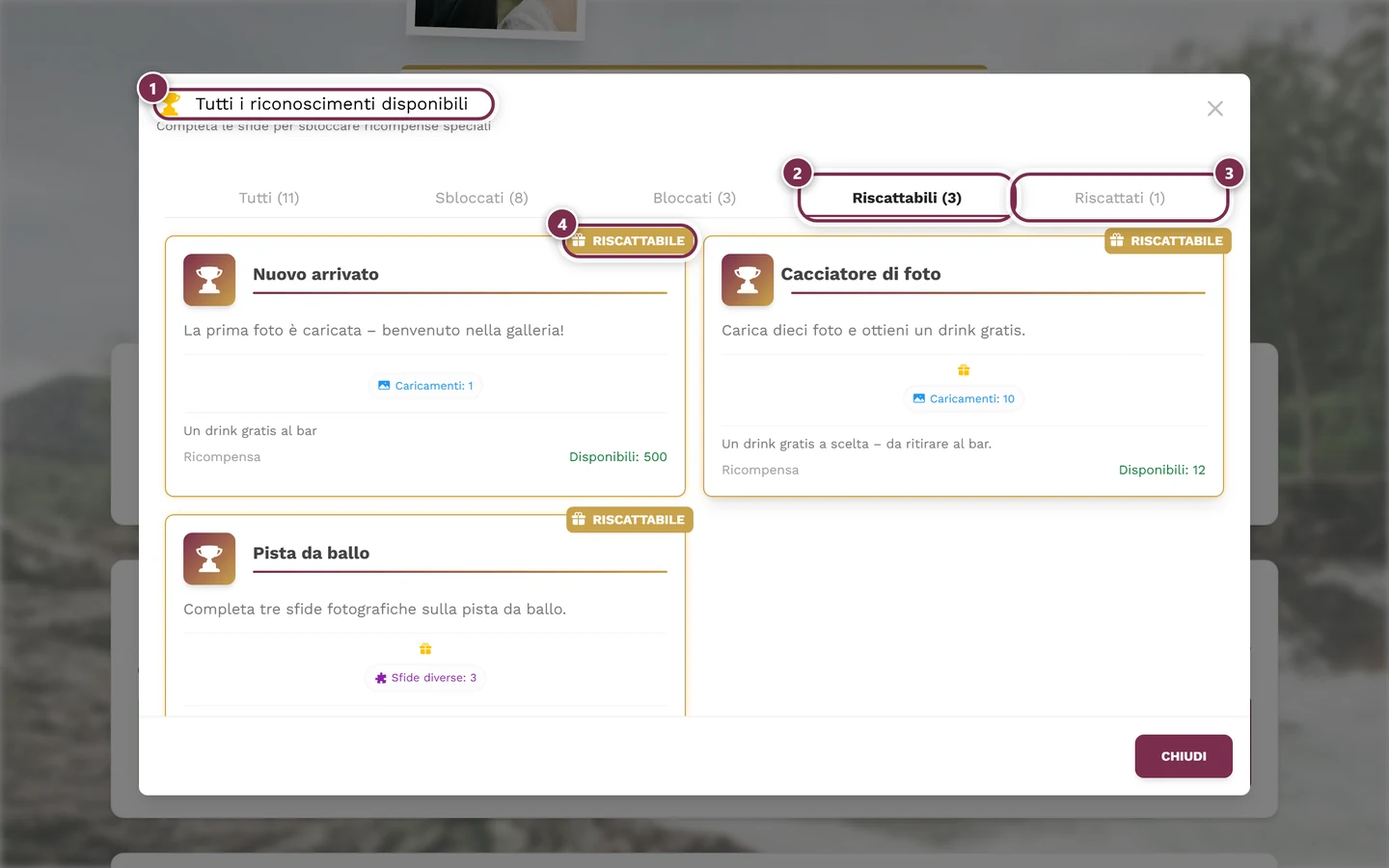1389x868 pixels.
Task: Open the Sbloccati (8) tab
Action: coord(481,198)
